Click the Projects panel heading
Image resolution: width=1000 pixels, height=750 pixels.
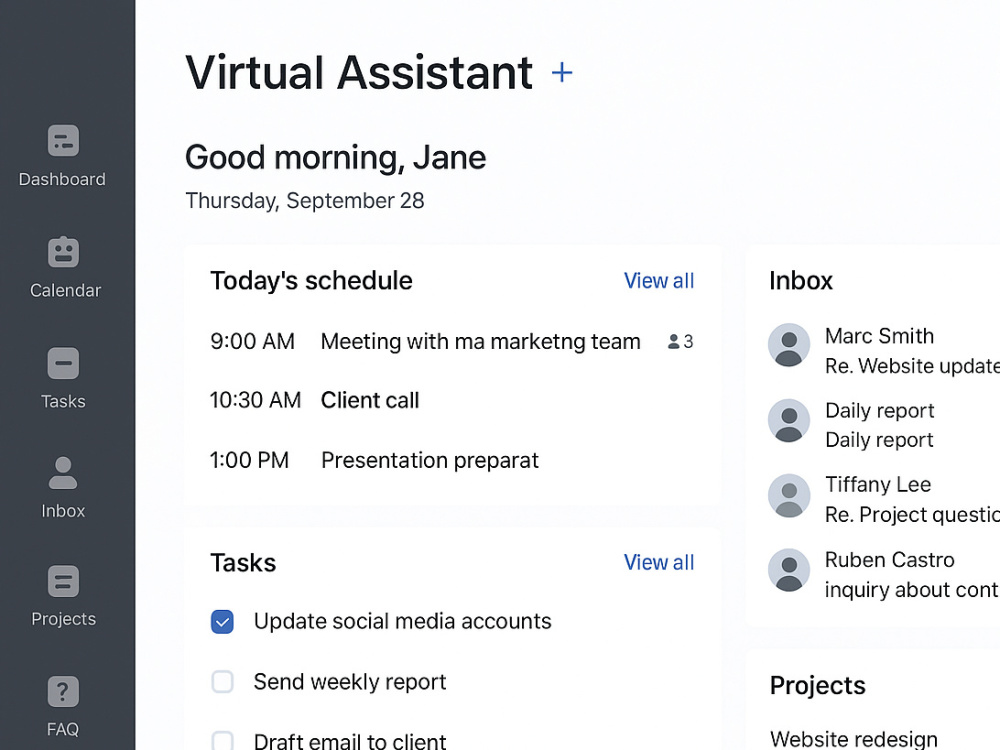[818, 686]
